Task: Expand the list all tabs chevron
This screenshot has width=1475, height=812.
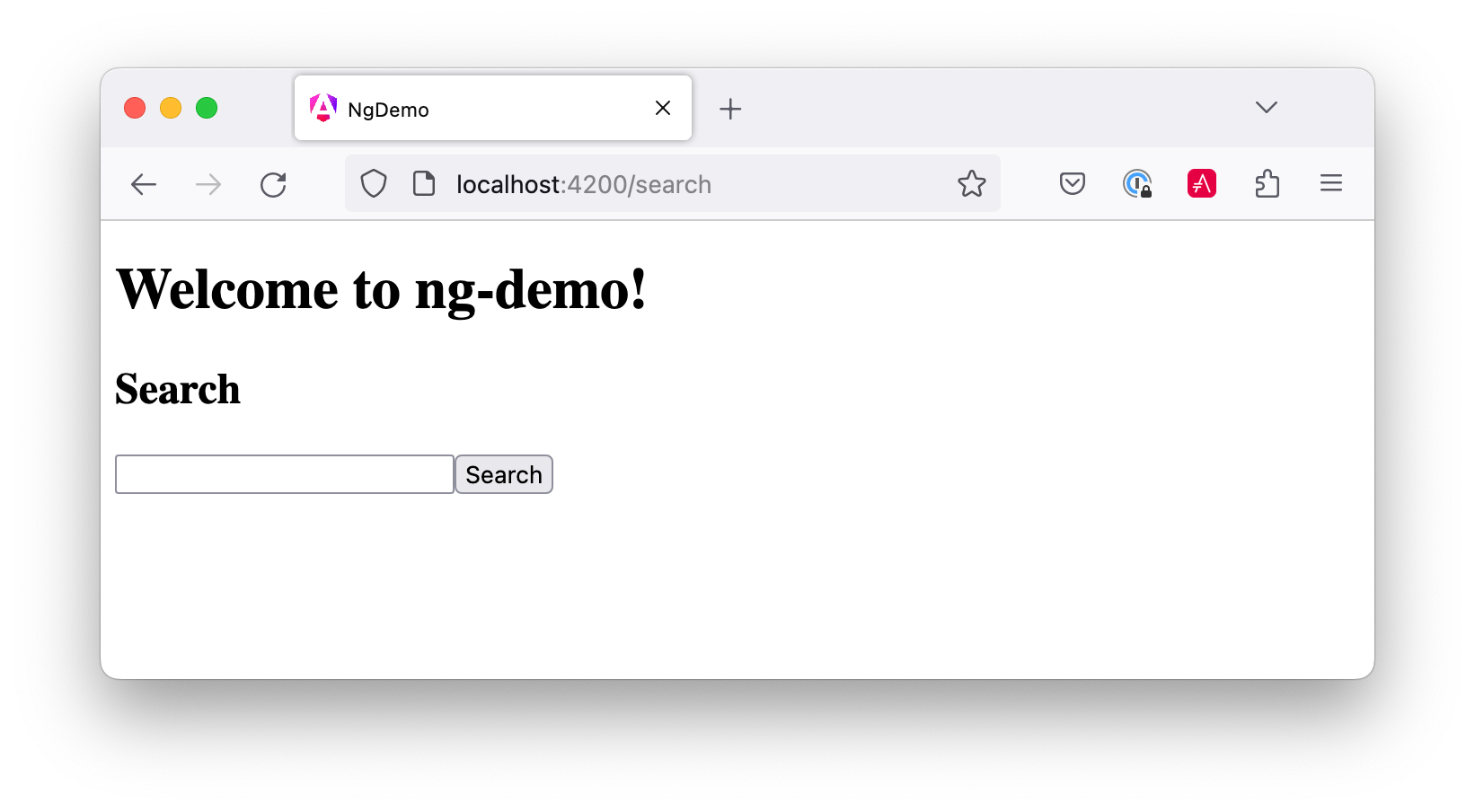Action: pos(1267,108)
